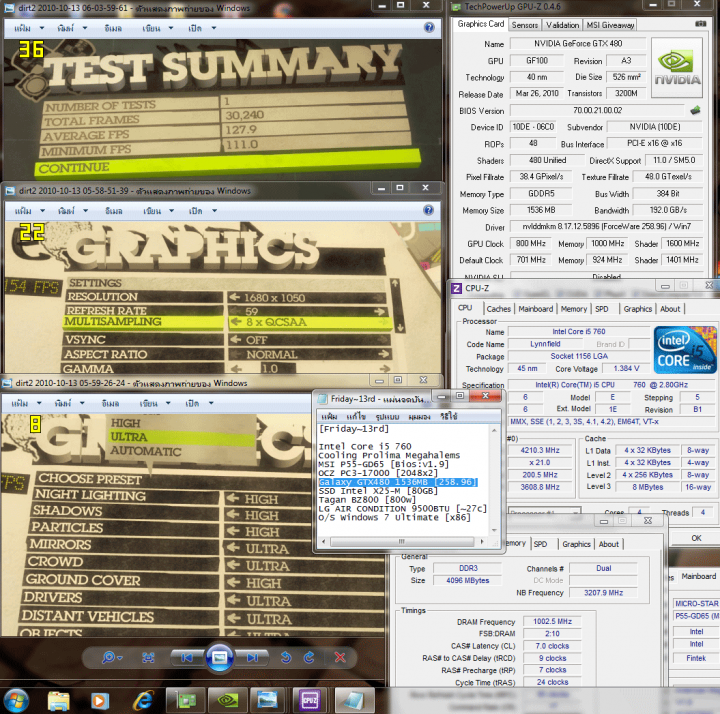Open the About tab in the top CPU-Z window

670,309
